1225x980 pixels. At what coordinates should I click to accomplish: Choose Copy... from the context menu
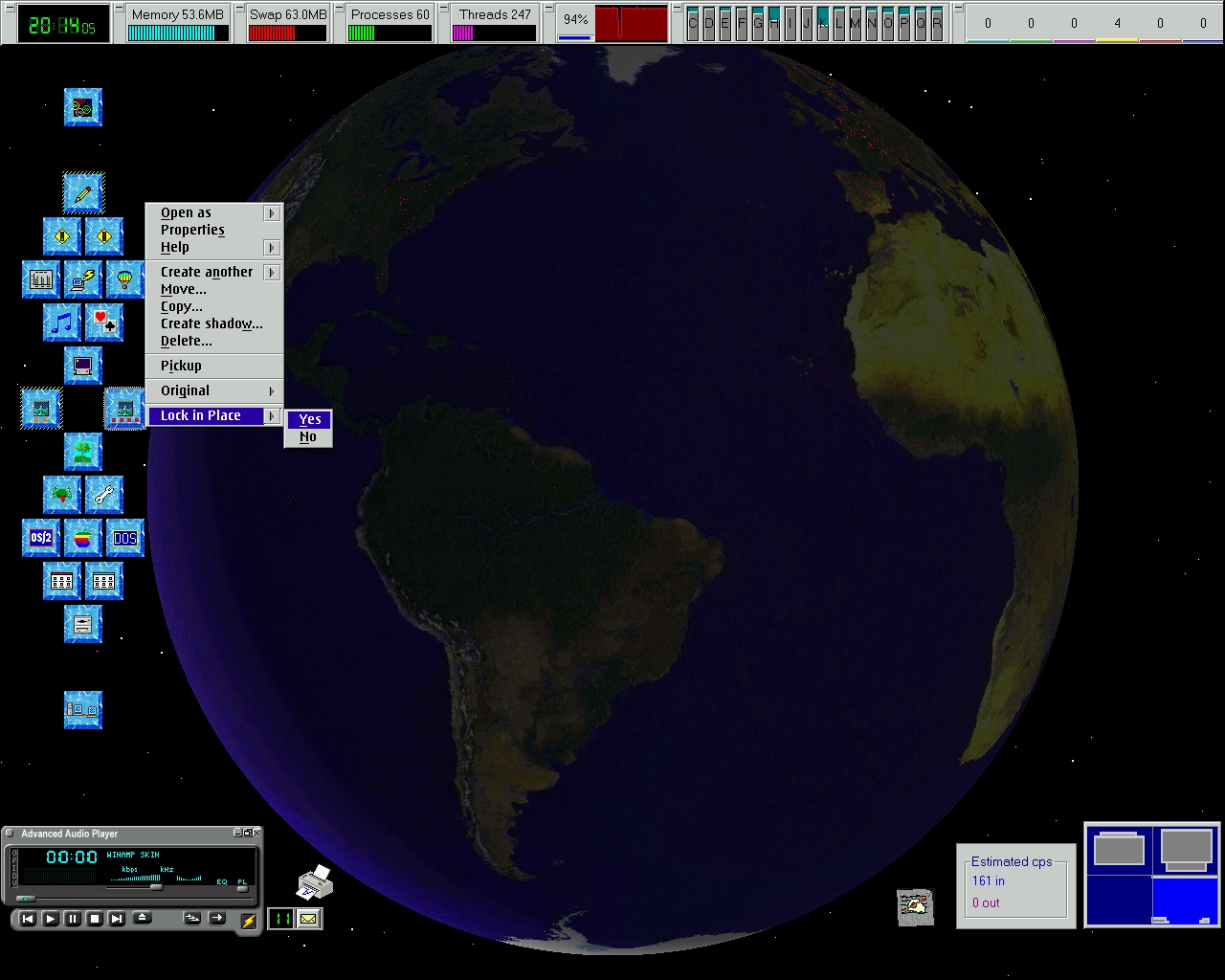coord(214,306)
